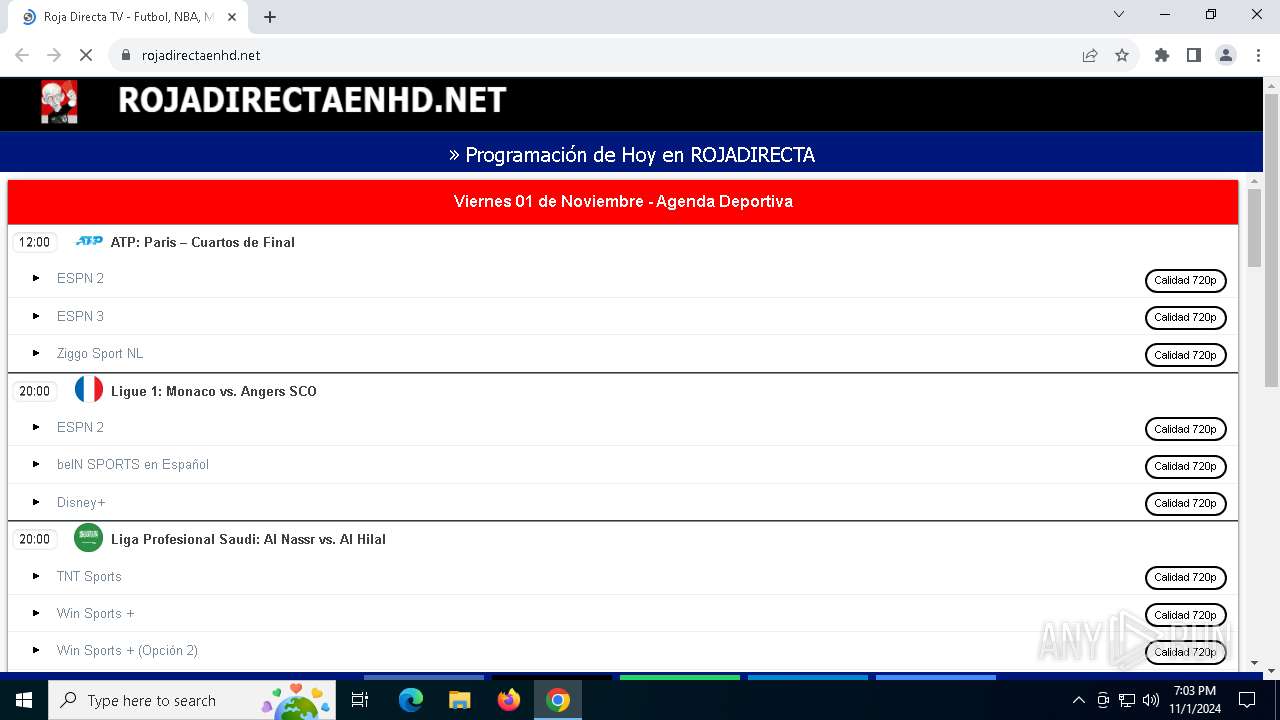The image size is (1280, 720).
Task: Click the inner agenda scrollbar thumb
Action: (x=1255, y=228)
